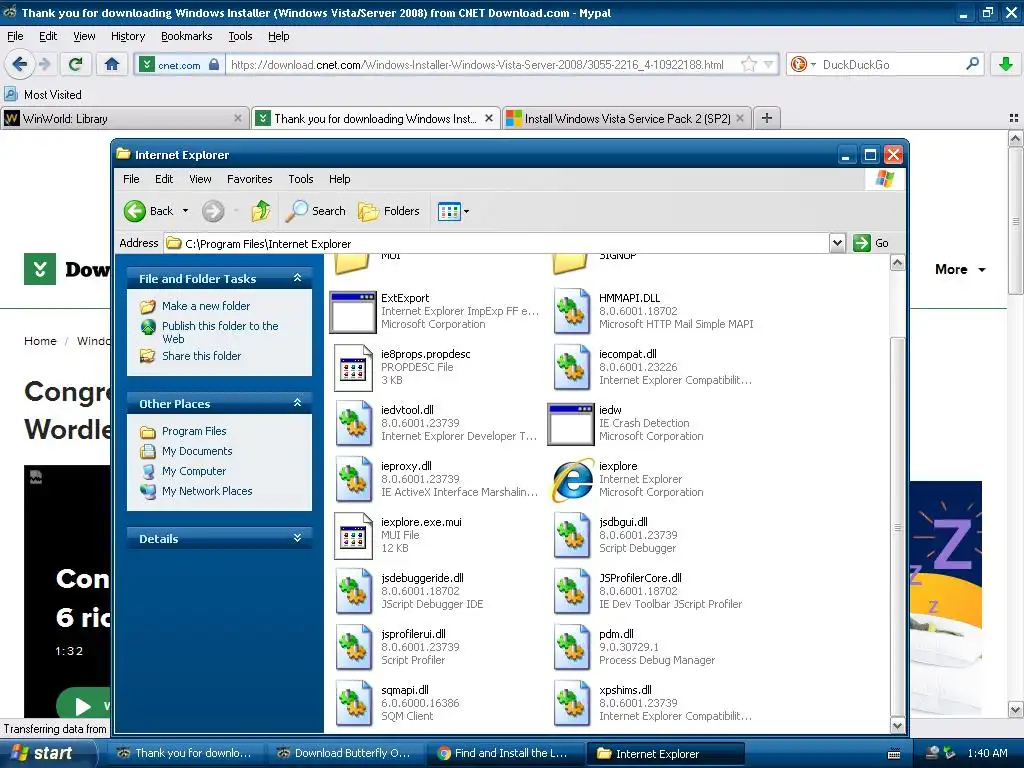The width and height of the screenshot is (1024, 768).
Task: Expand the Details panel
Action: click(297, 538)
